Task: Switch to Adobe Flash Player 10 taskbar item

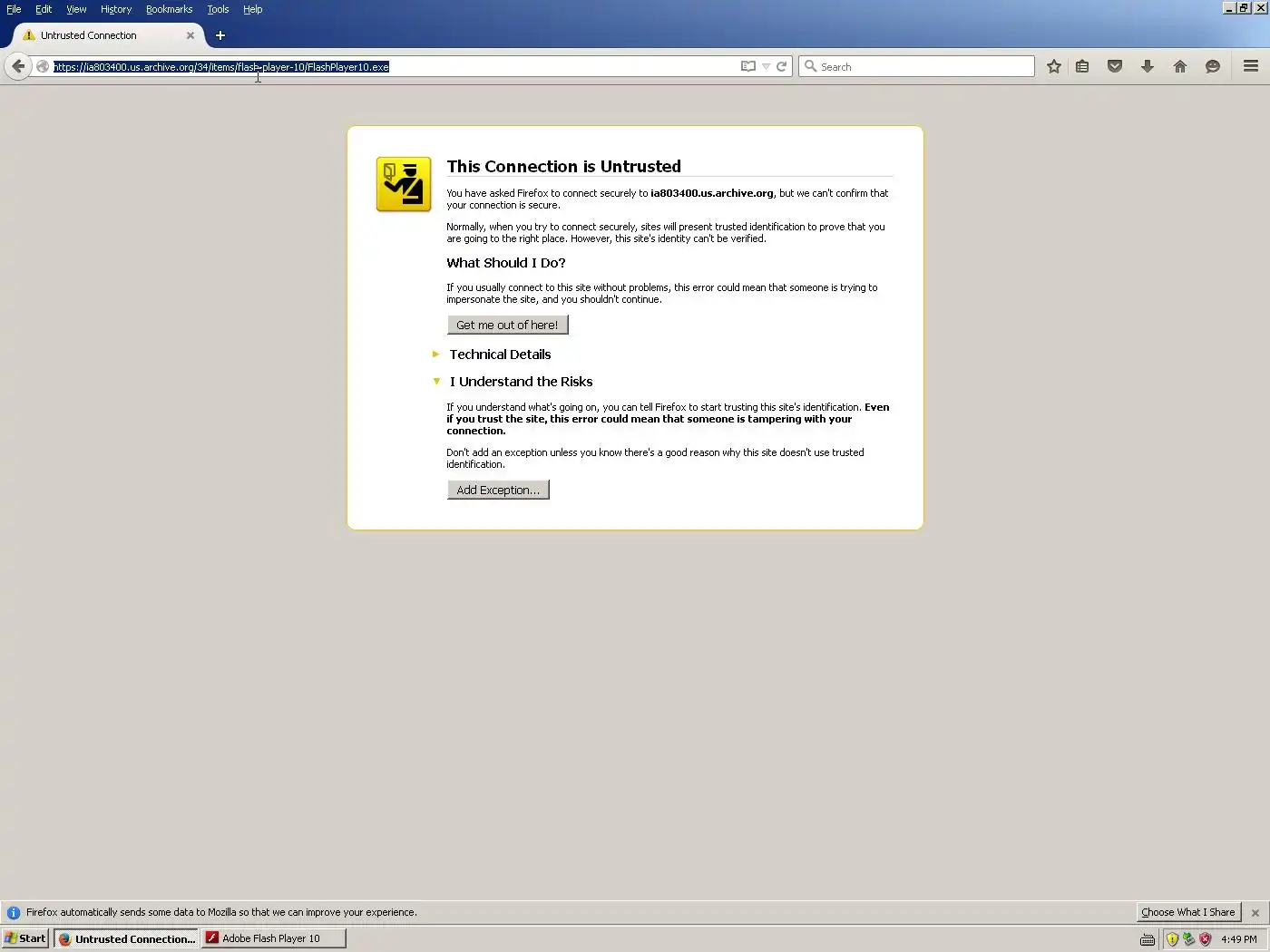Action: tap(274, 938)
